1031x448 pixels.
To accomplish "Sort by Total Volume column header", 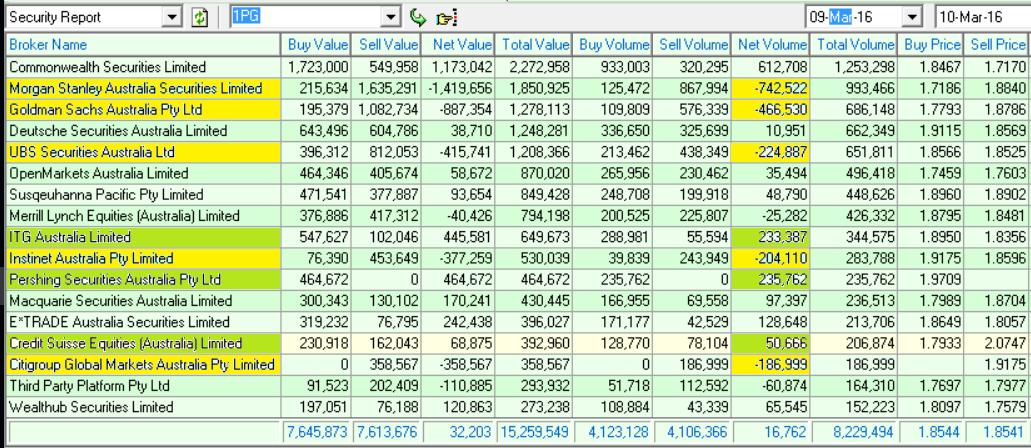I will point(854,45).
